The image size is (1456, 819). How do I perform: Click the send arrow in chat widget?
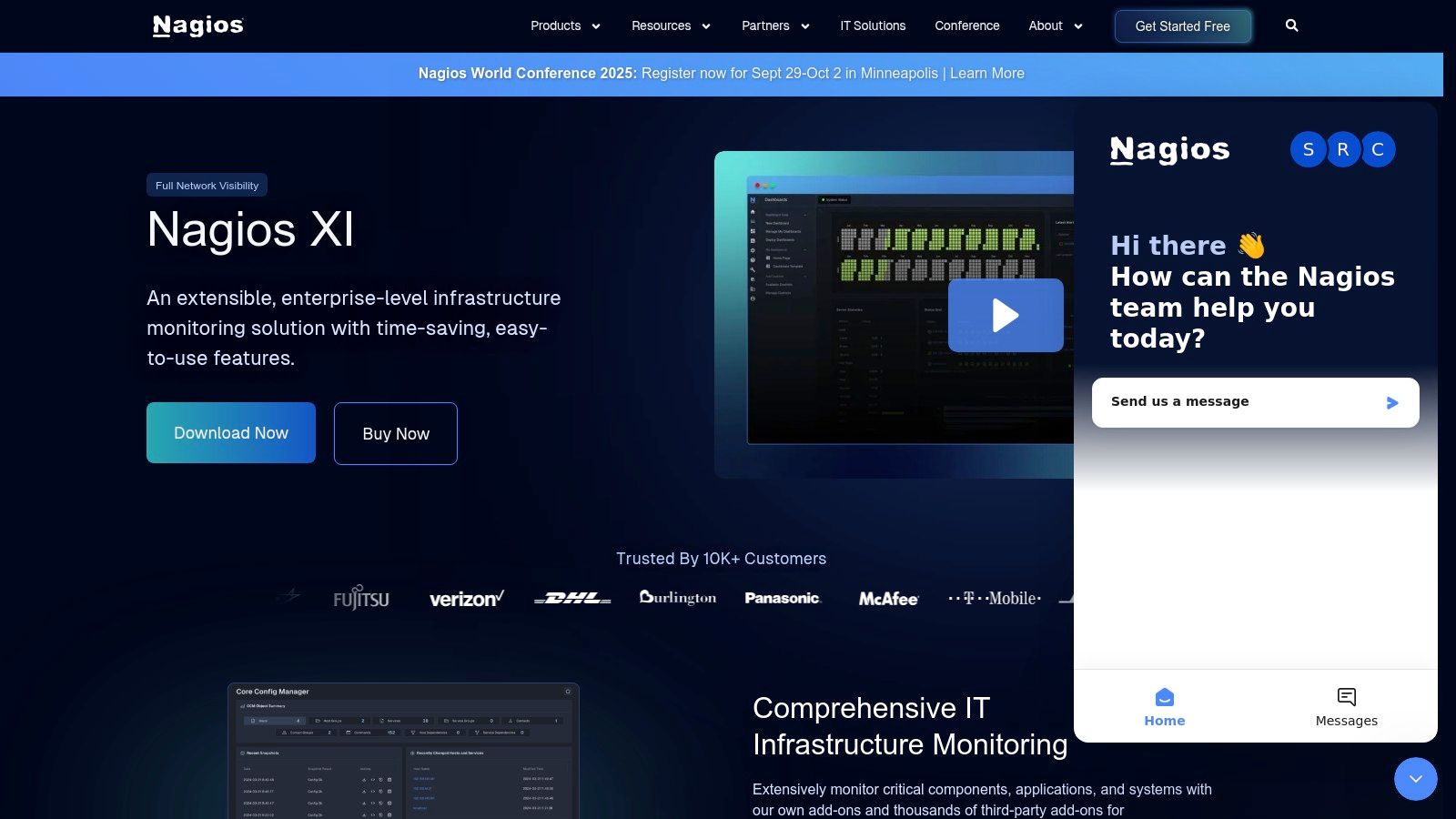pos(1391,402)
